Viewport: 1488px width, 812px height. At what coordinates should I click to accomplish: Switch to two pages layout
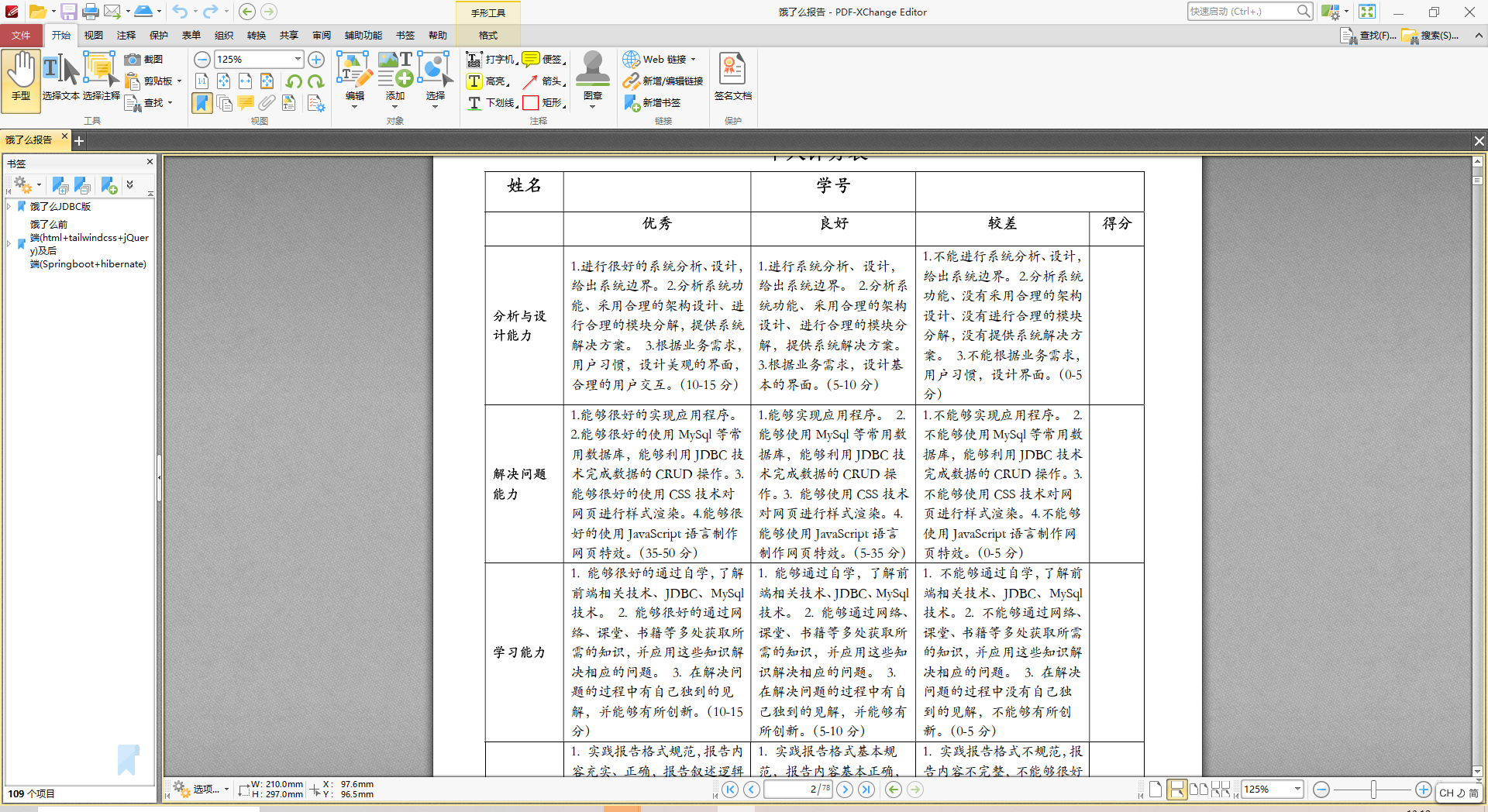tap(1199, 790)
